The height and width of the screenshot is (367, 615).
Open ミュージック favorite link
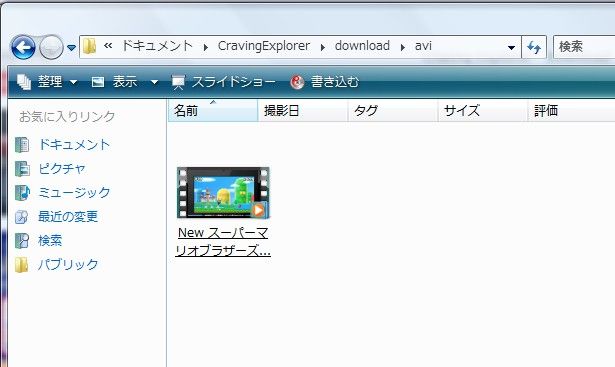(74, 193)
